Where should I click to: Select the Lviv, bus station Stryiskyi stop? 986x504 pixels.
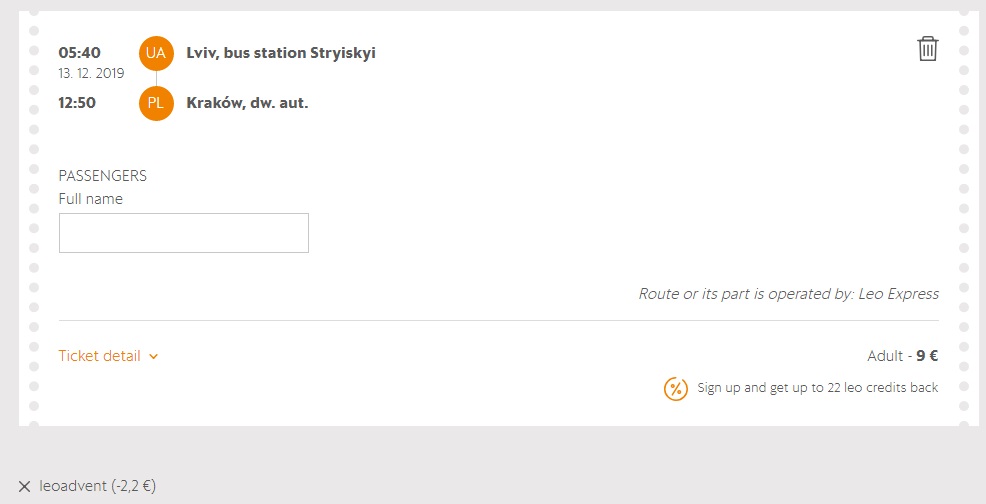point(281,53)
